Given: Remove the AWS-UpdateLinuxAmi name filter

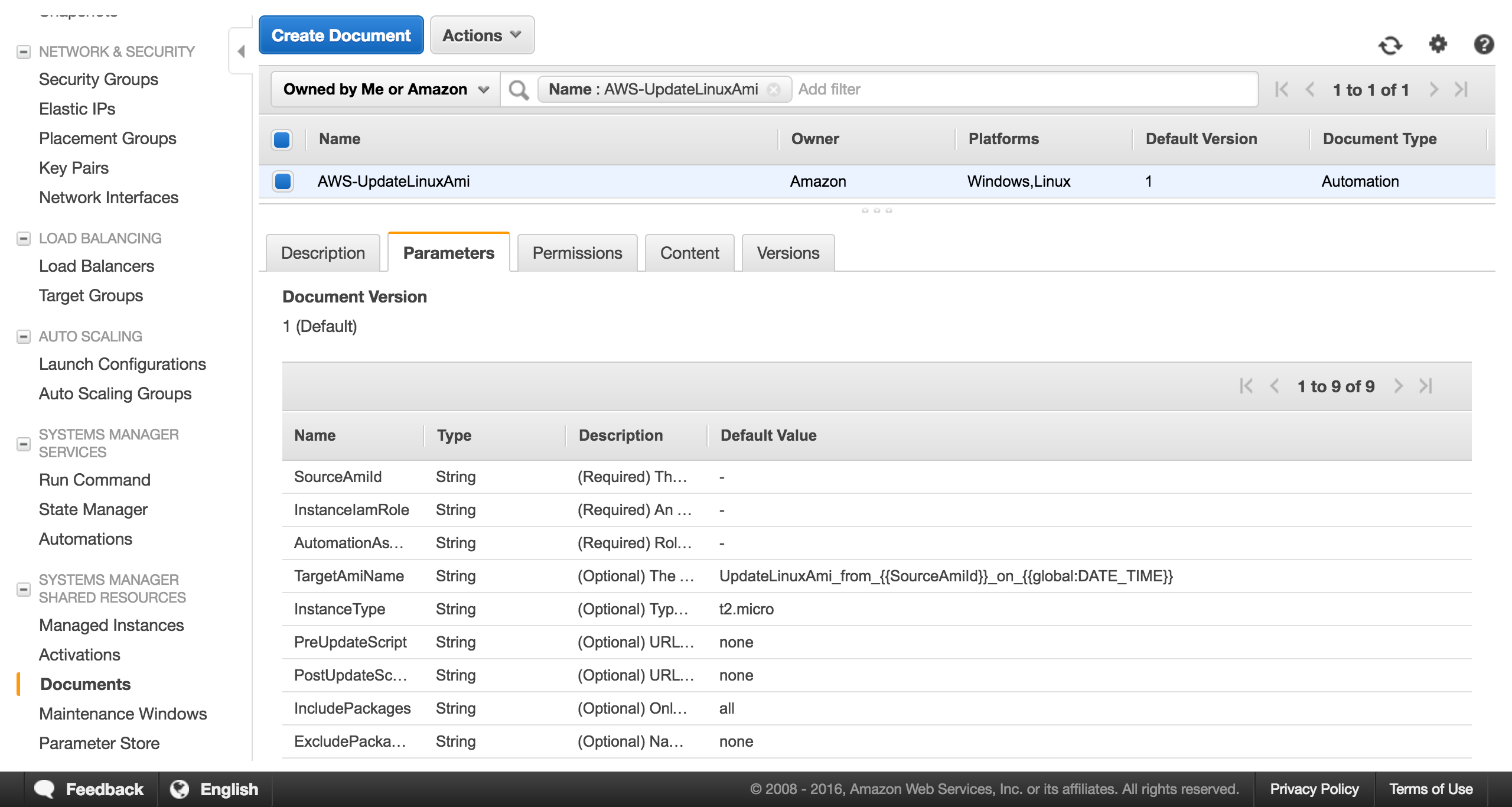Looking at the screenshot, I should click(x=773, y=90).
